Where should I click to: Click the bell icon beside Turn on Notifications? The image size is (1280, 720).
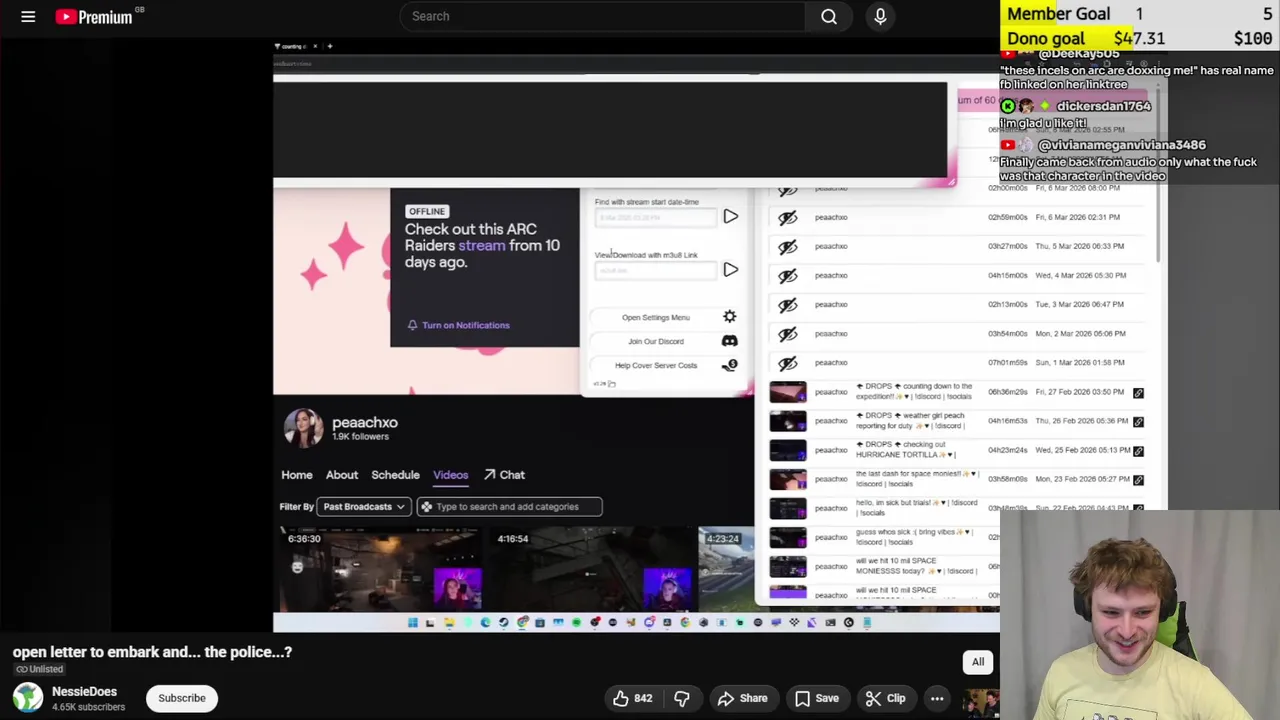tap(412, 325)
